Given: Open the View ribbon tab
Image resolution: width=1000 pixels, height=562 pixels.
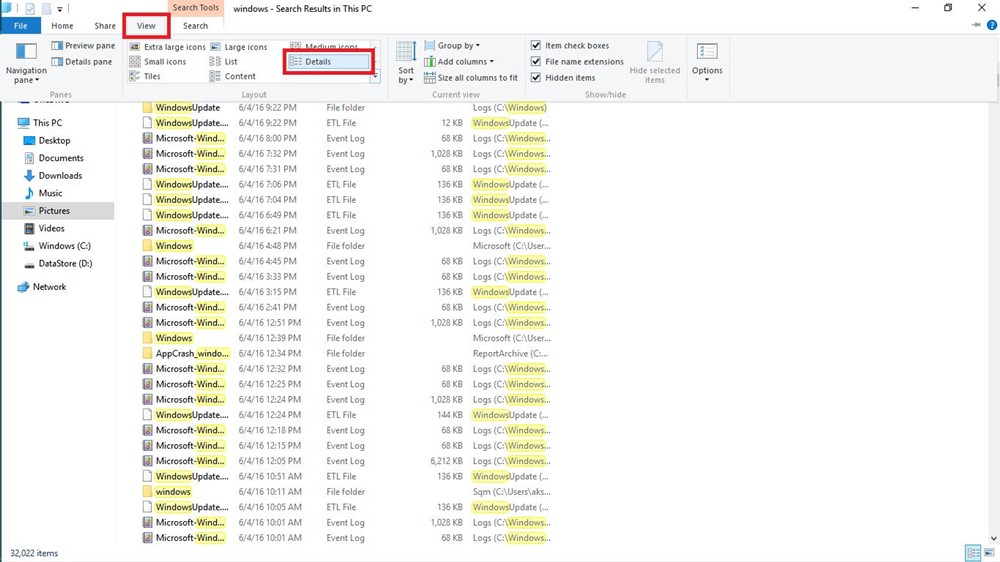Looking at the screenshot, I should point(146,26).
